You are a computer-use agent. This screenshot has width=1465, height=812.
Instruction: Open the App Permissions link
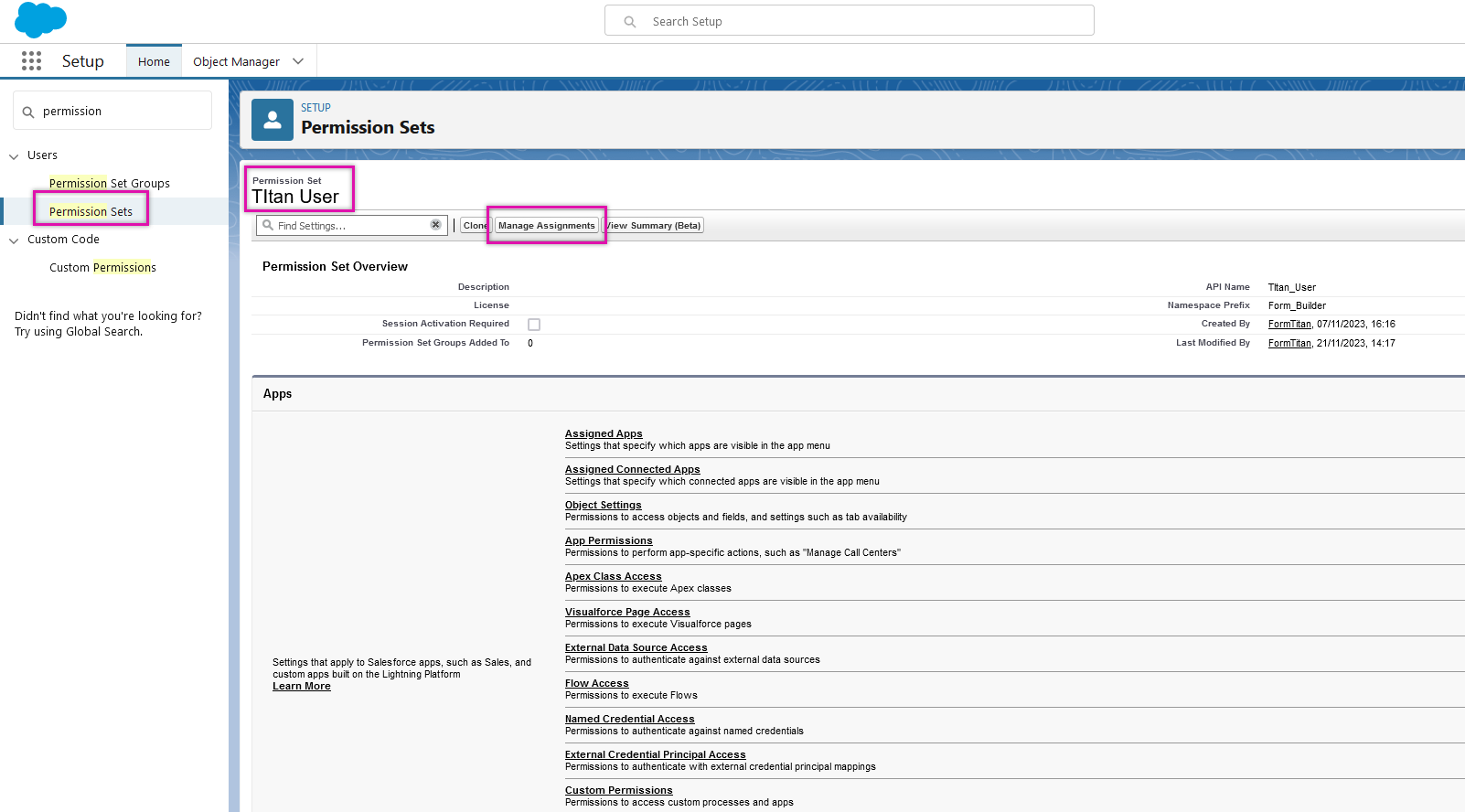coord(609,540)
